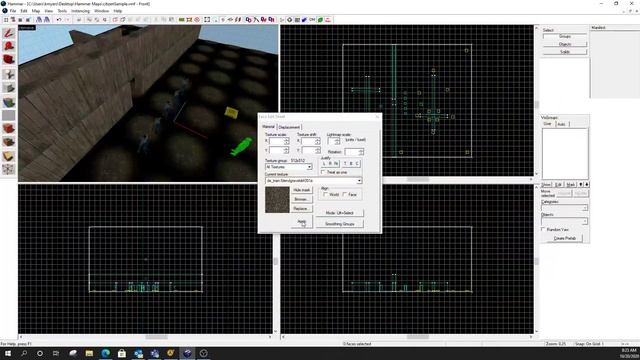640x360 pixels.
Task: Enable the Random Yaw checkbox
Action: pos(543,229)
